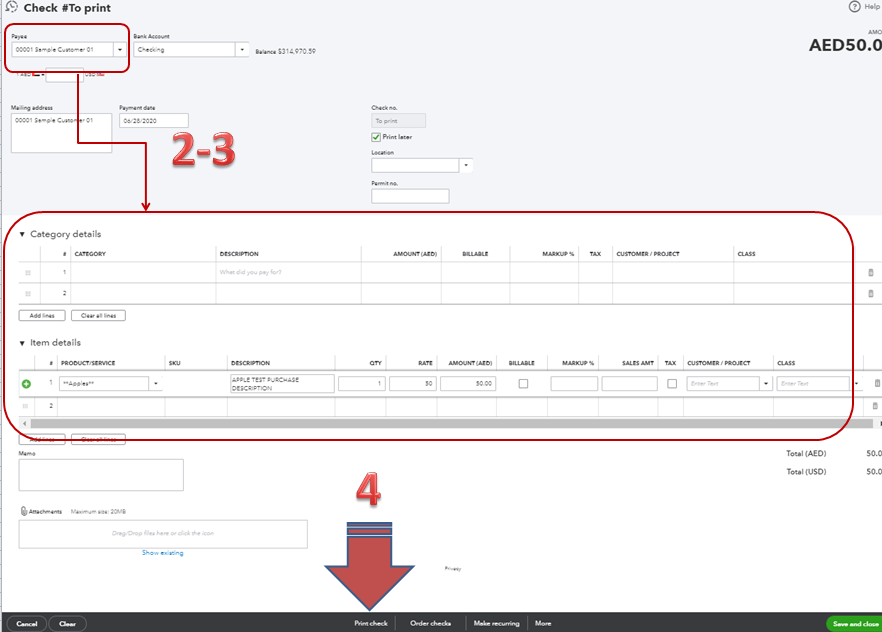Collapse the Item details section
The width and height of the screenshot is (882, 632).
click(x=22, y=343)
